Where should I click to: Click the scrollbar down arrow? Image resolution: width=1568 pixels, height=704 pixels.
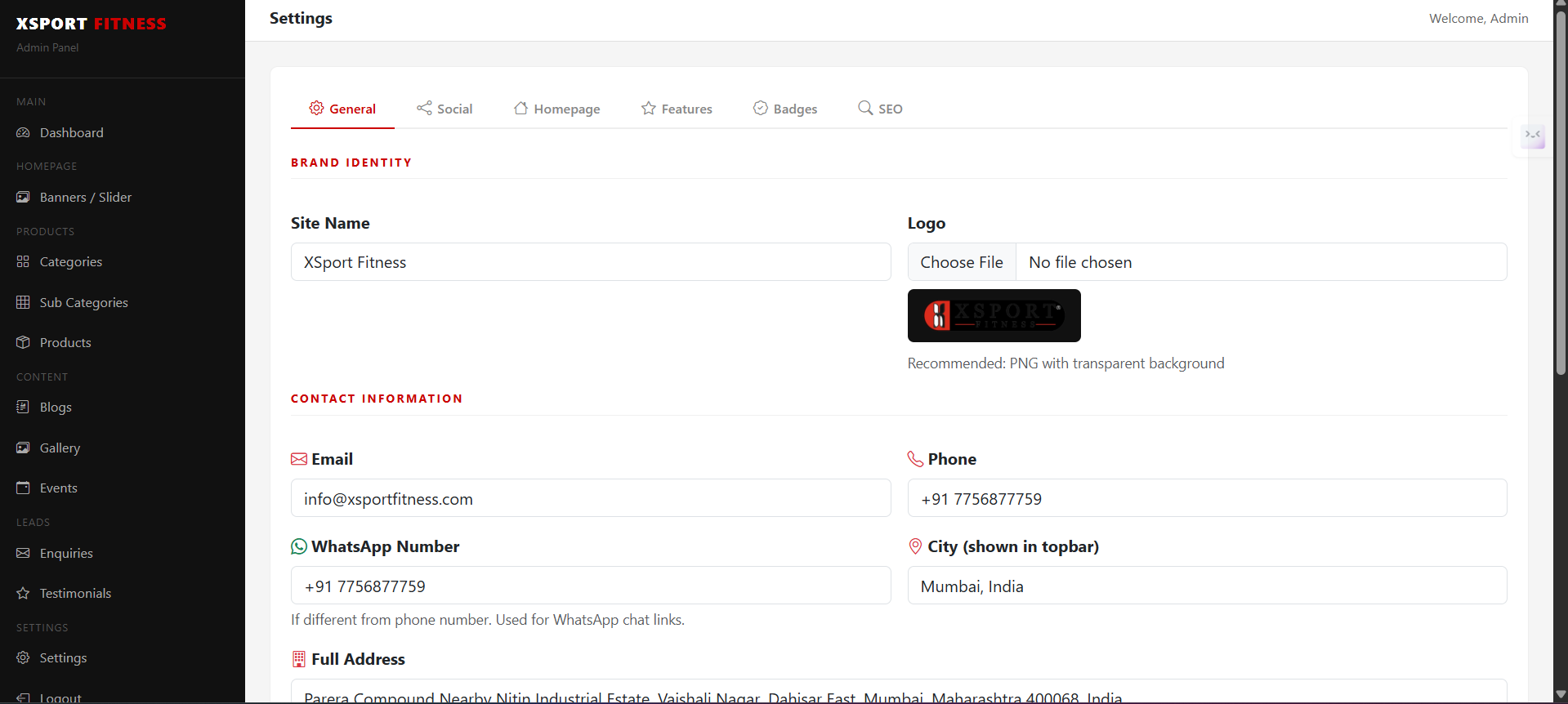coord(1561,696)
